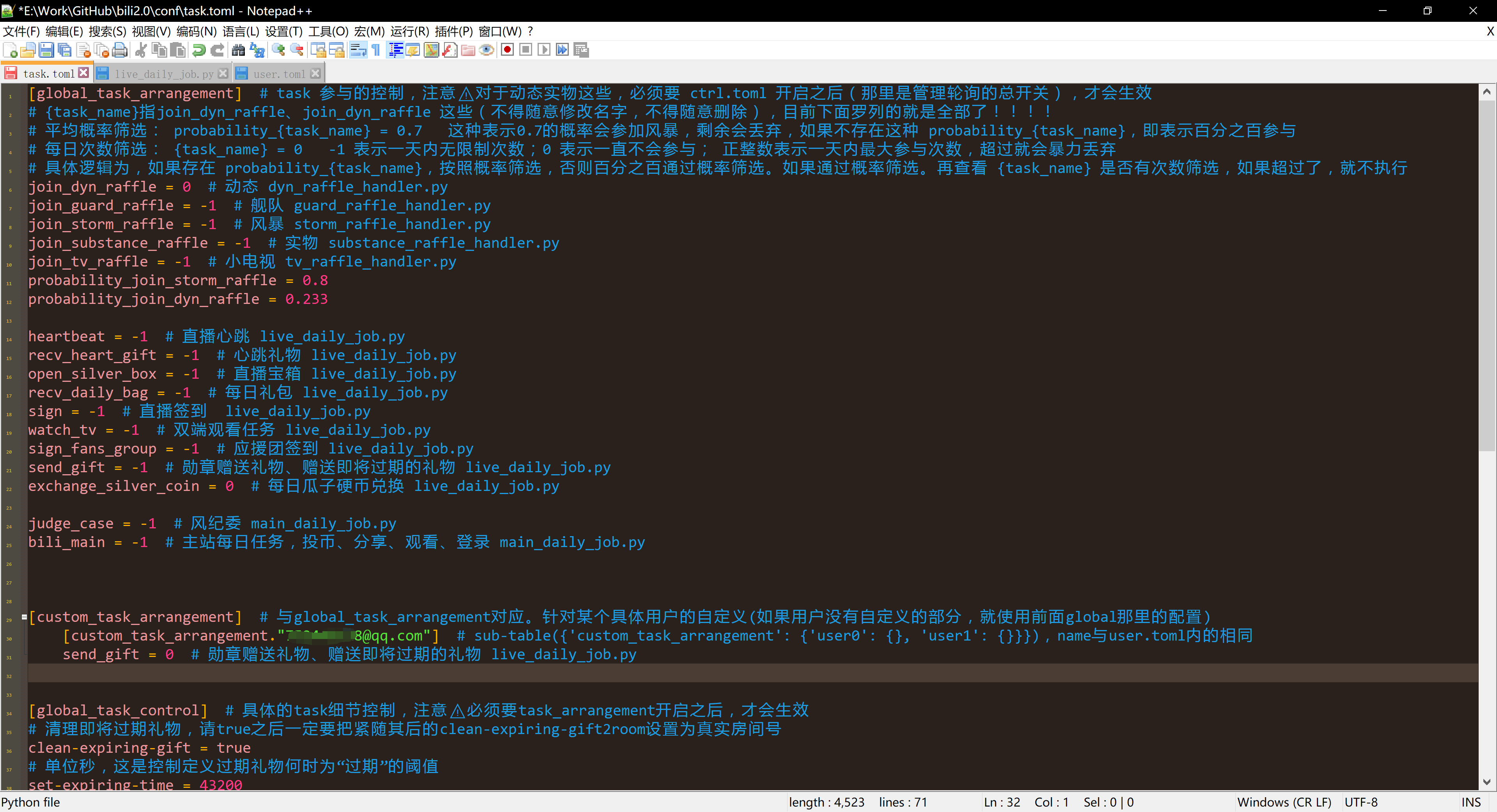The image size is (1497, 812).
Task: Open the 语言(L) menu
Action: tap(242, 31)
